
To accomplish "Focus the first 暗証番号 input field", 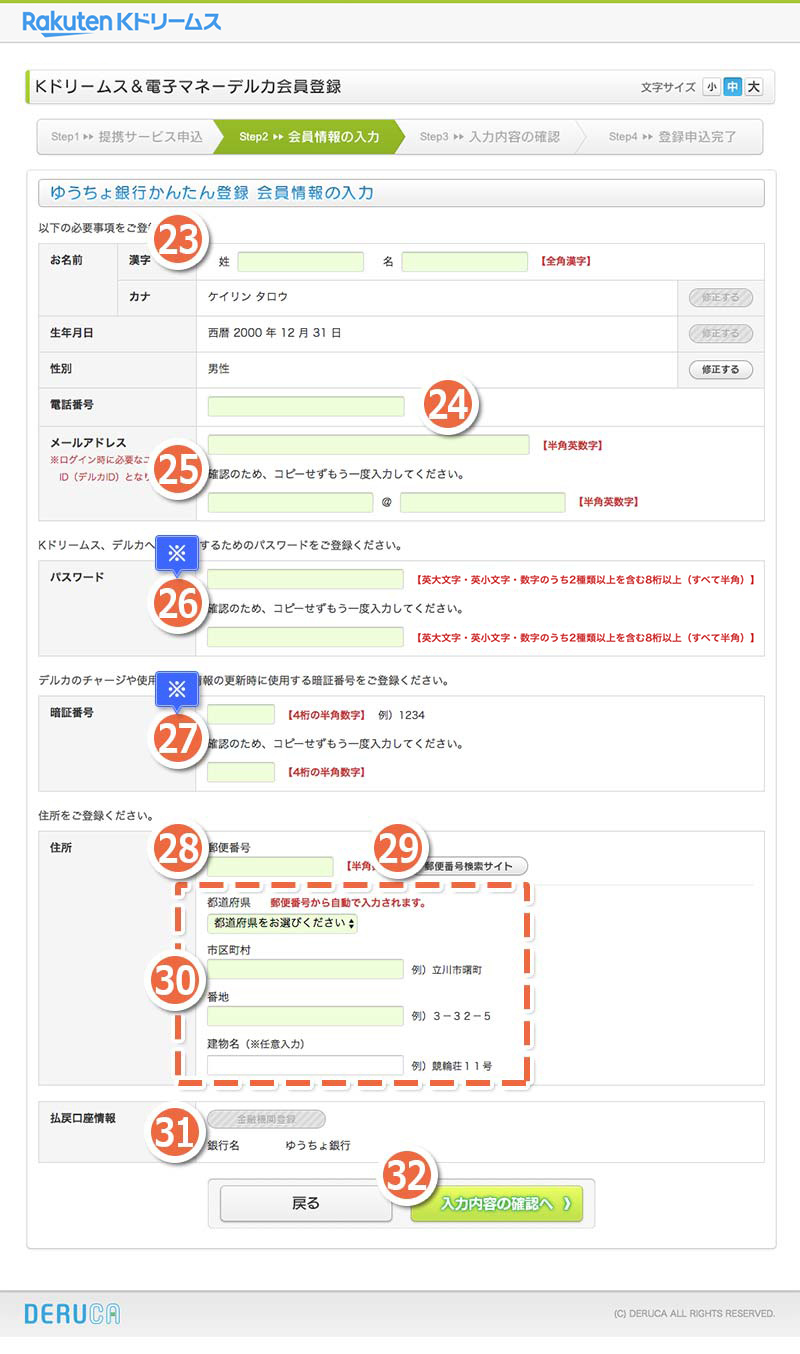I will tap(241, 714).
